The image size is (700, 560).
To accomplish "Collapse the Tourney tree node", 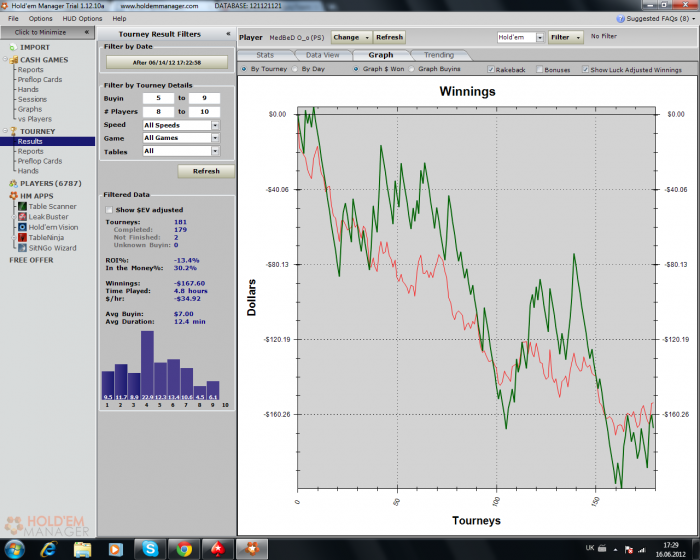I will click(5, 130).
